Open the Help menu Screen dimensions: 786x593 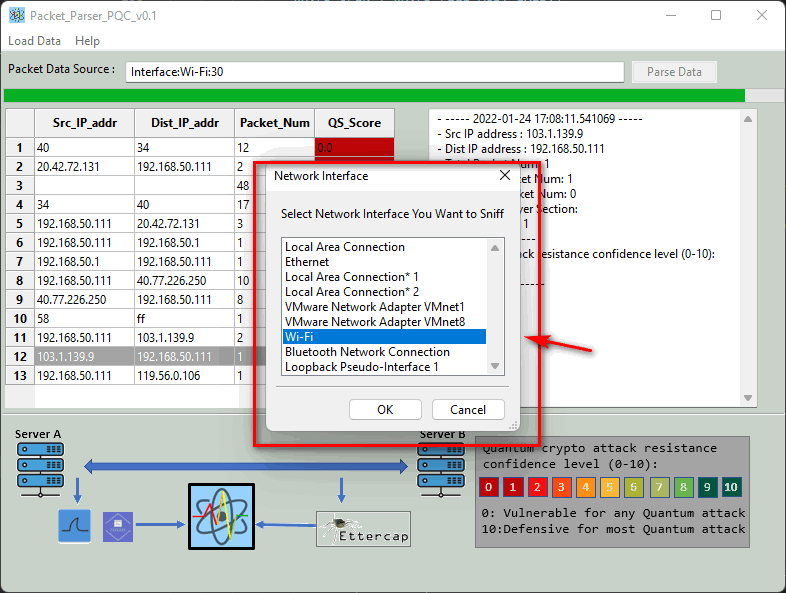pos(87,41)
